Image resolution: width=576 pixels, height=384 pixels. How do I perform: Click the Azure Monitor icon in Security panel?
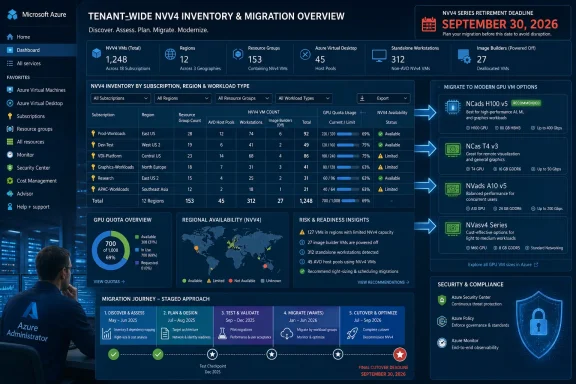(x=442, y=342)
